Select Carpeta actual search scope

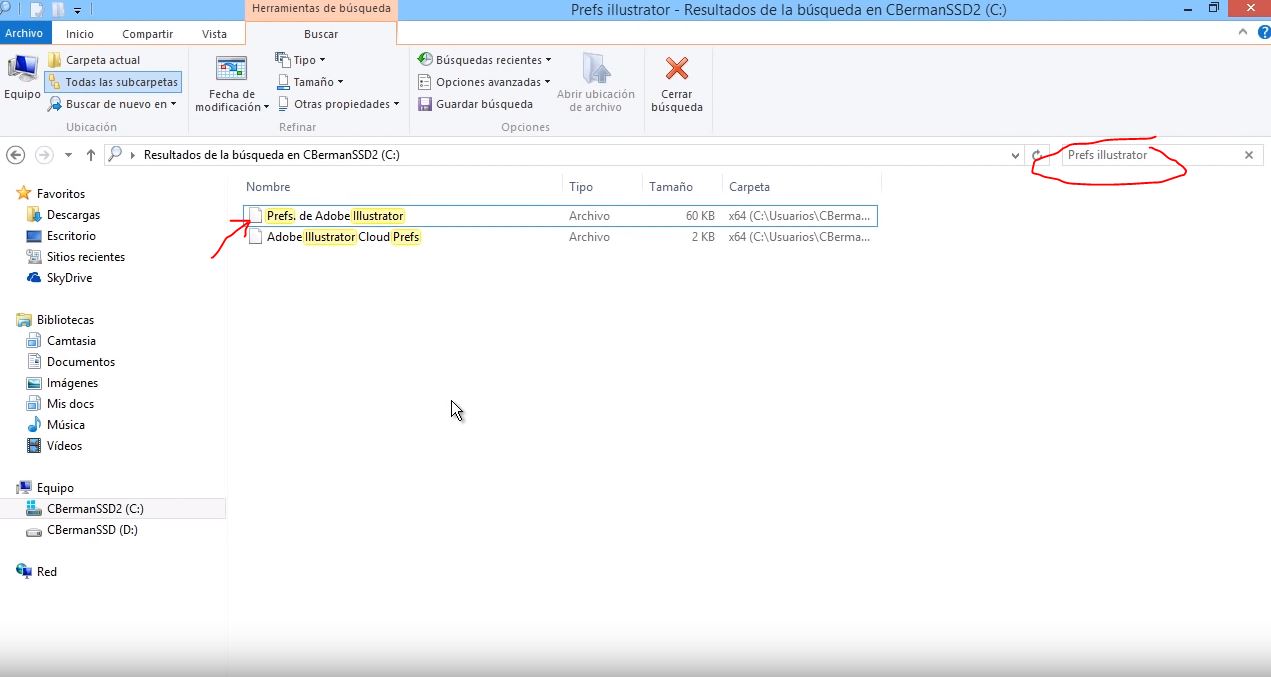(94, 60)
